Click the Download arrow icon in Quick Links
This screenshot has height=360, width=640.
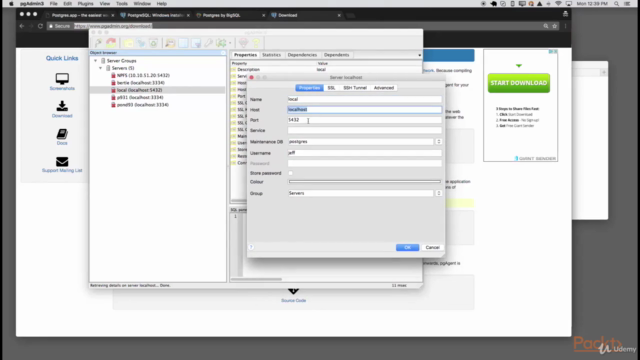point(62,106)
